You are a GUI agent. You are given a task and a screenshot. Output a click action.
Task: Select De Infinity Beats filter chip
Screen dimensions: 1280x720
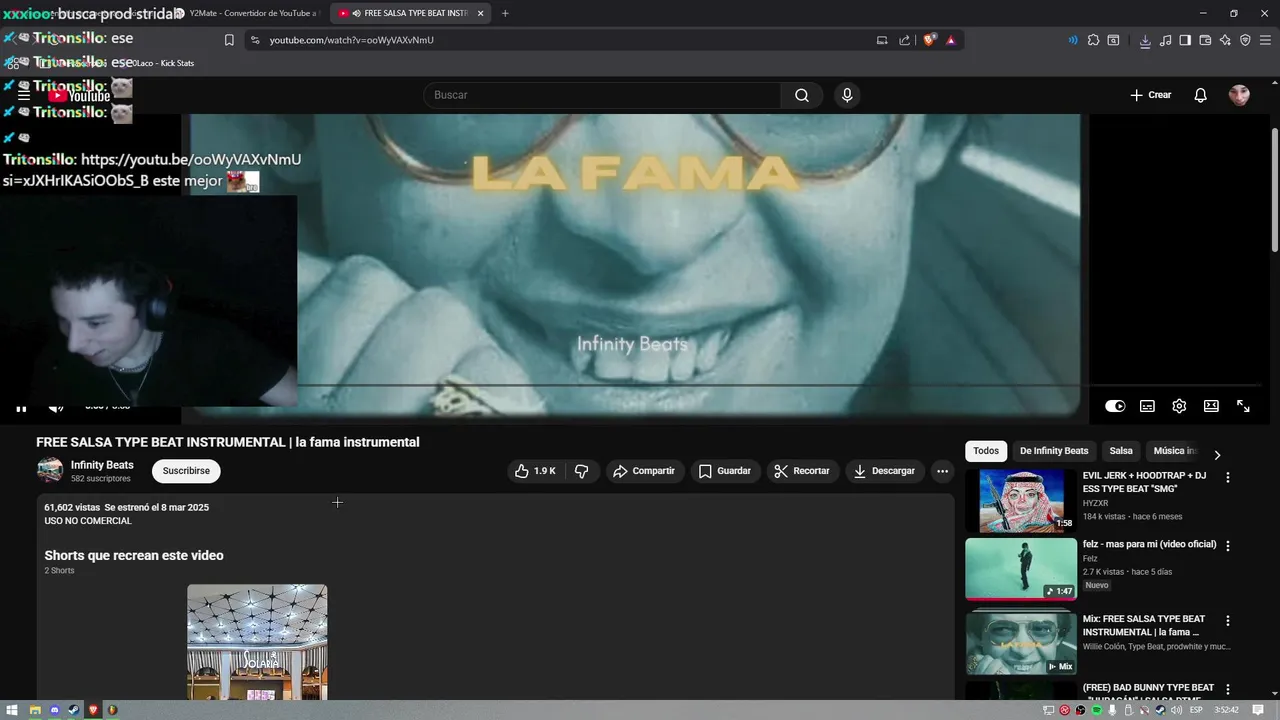coord(1054,451)
